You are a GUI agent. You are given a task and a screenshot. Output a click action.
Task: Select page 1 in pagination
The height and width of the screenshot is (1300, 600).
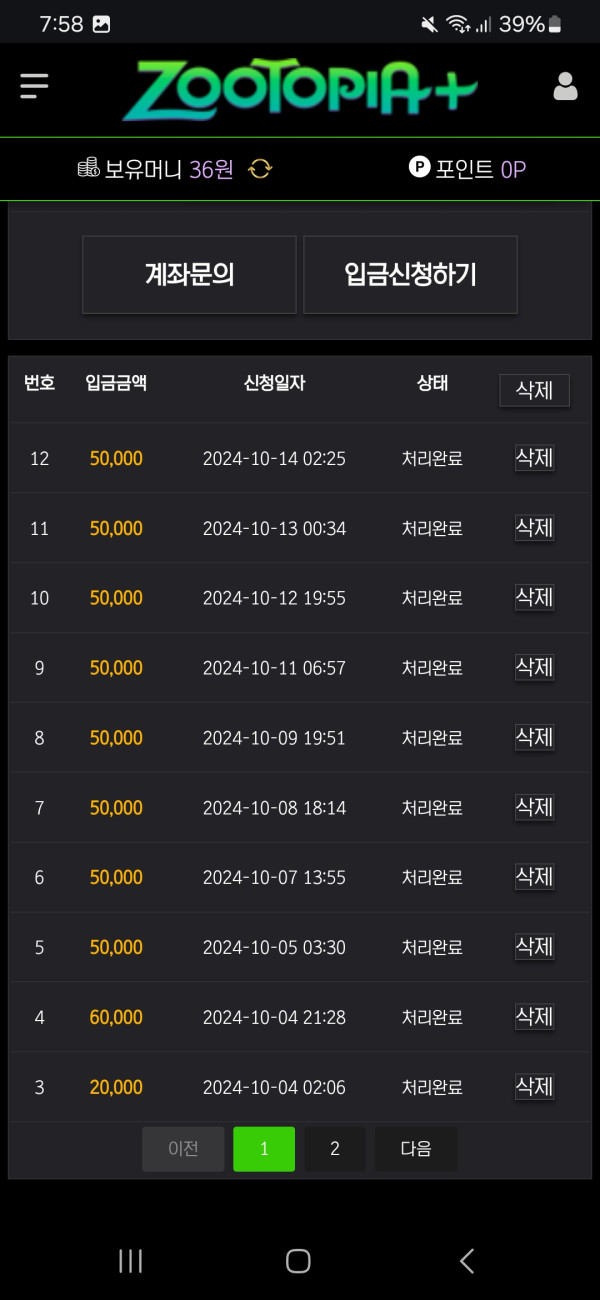pos(264,1149)
